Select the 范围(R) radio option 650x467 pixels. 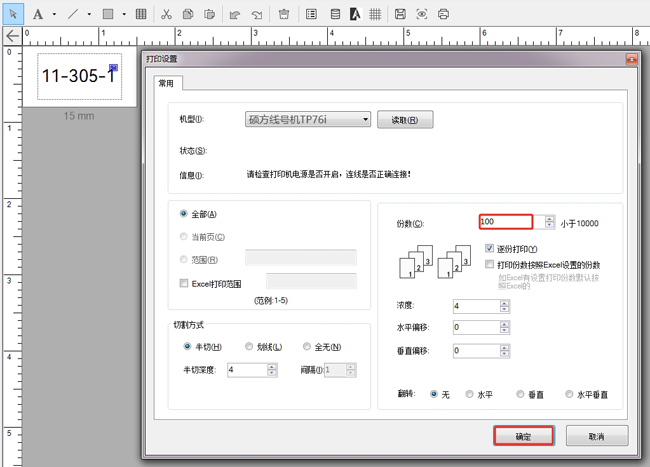pyautogui.click(x=184, y=259)
